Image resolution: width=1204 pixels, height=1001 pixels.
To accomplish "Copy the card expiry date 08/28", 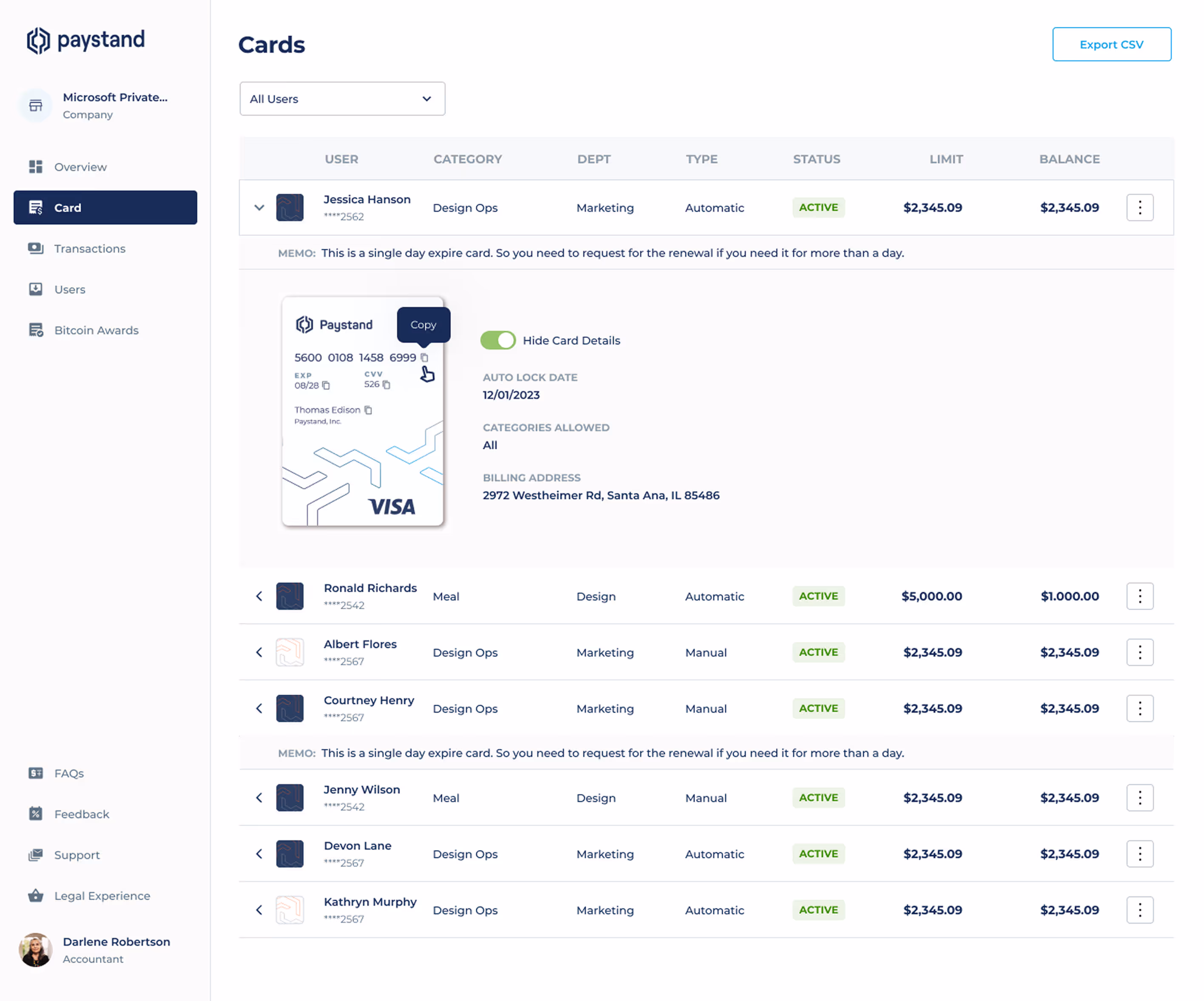I will point(326,385).
